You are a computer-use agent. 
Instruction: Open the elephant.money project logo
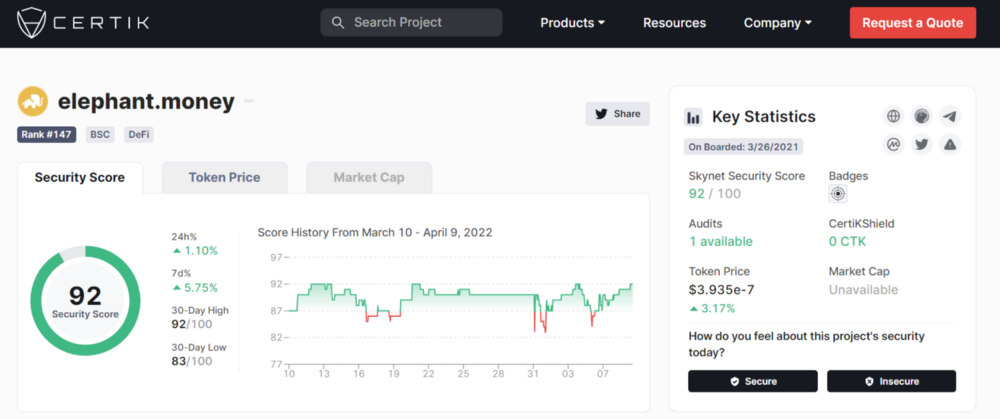coord(33,101)
